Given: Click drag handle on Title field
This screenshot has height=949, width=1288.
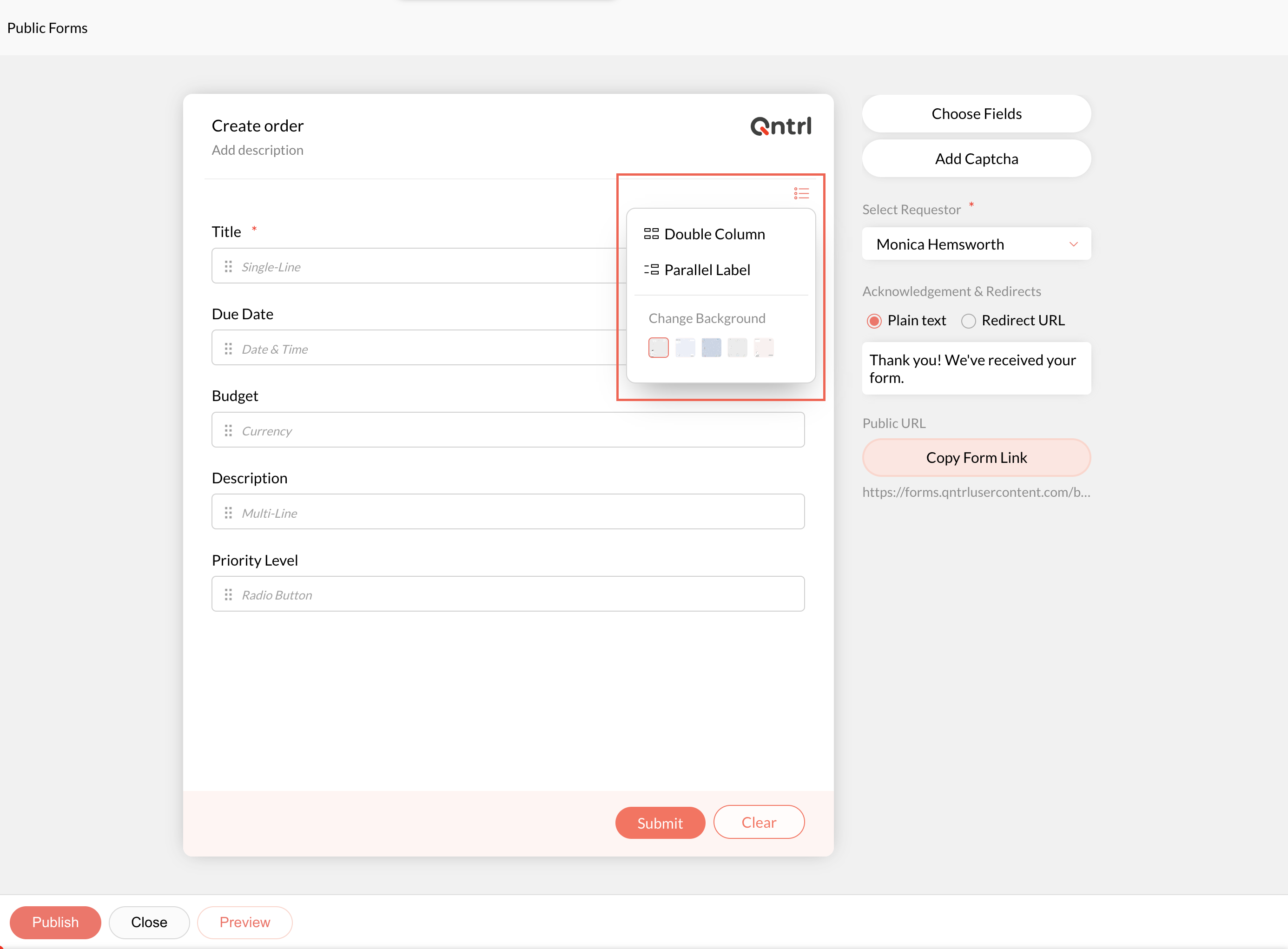Looking at the screenshot, I should click(x=228, y=267).
